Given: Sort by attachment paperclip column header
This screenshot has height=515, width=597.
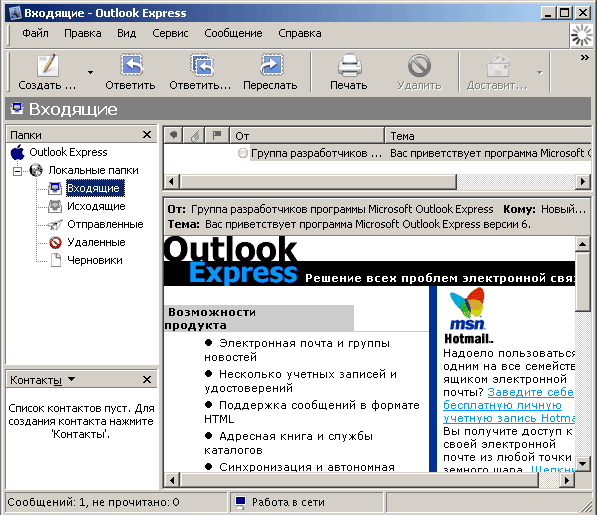Looking at the screenshot, I should pos(195,136).
